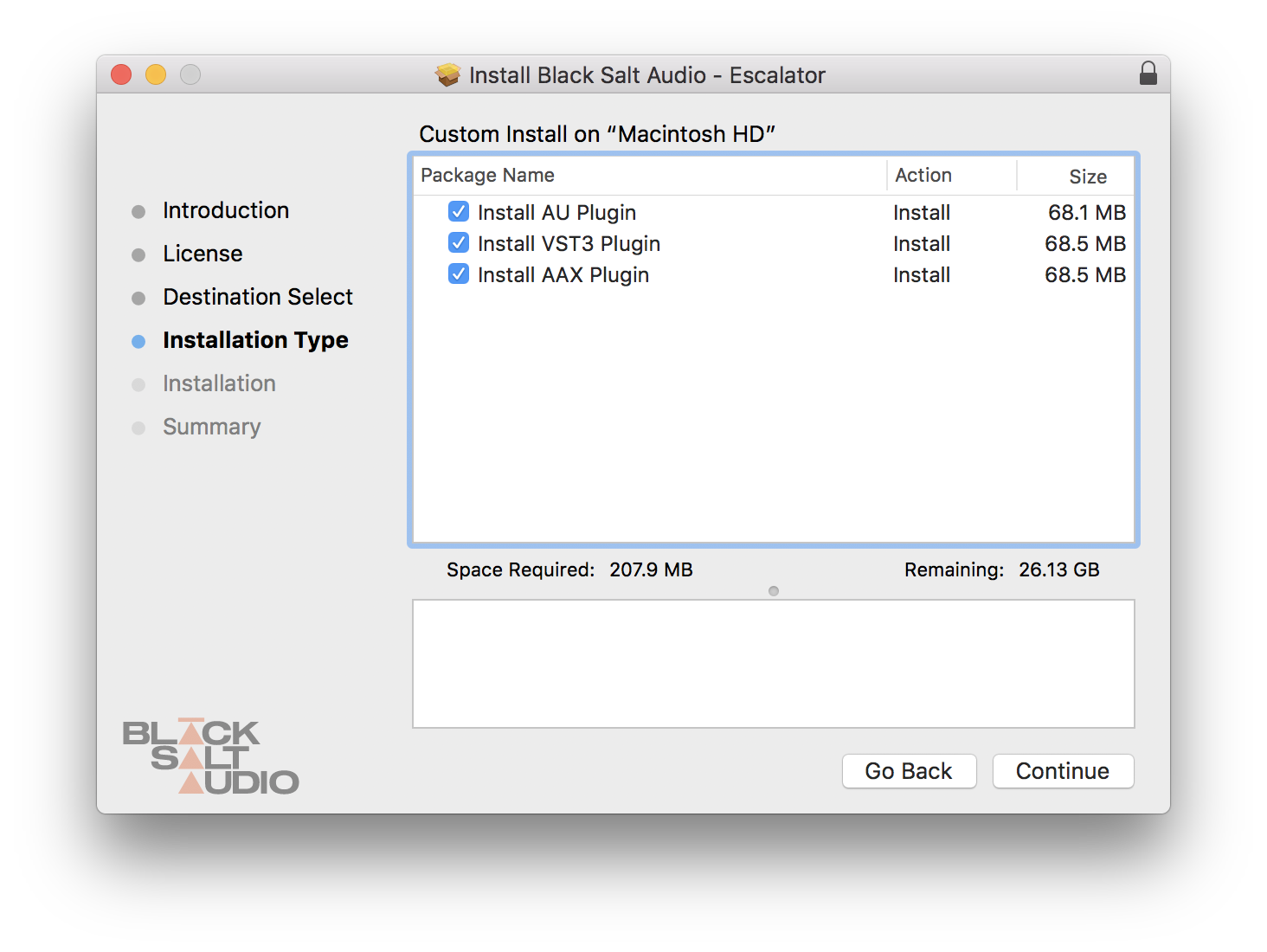Click the Size column header

[1087, 177]
